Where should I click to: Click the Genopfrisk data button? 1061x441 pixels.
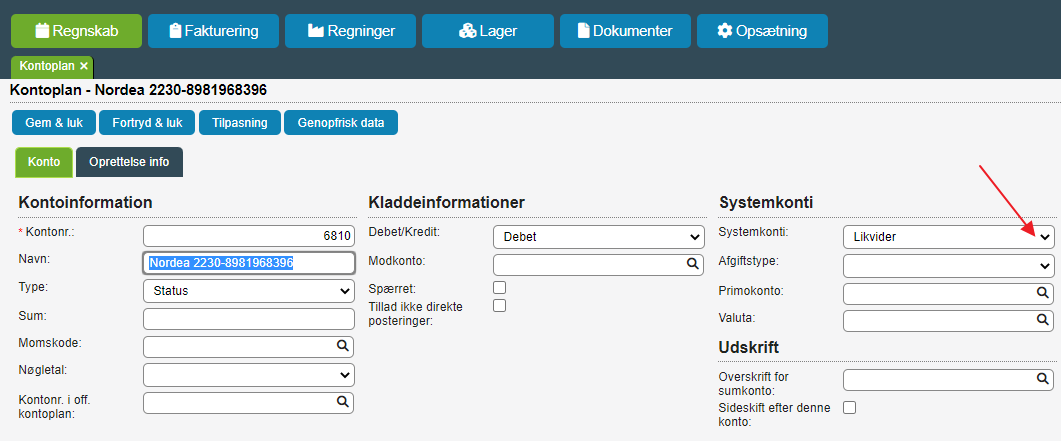340,123
